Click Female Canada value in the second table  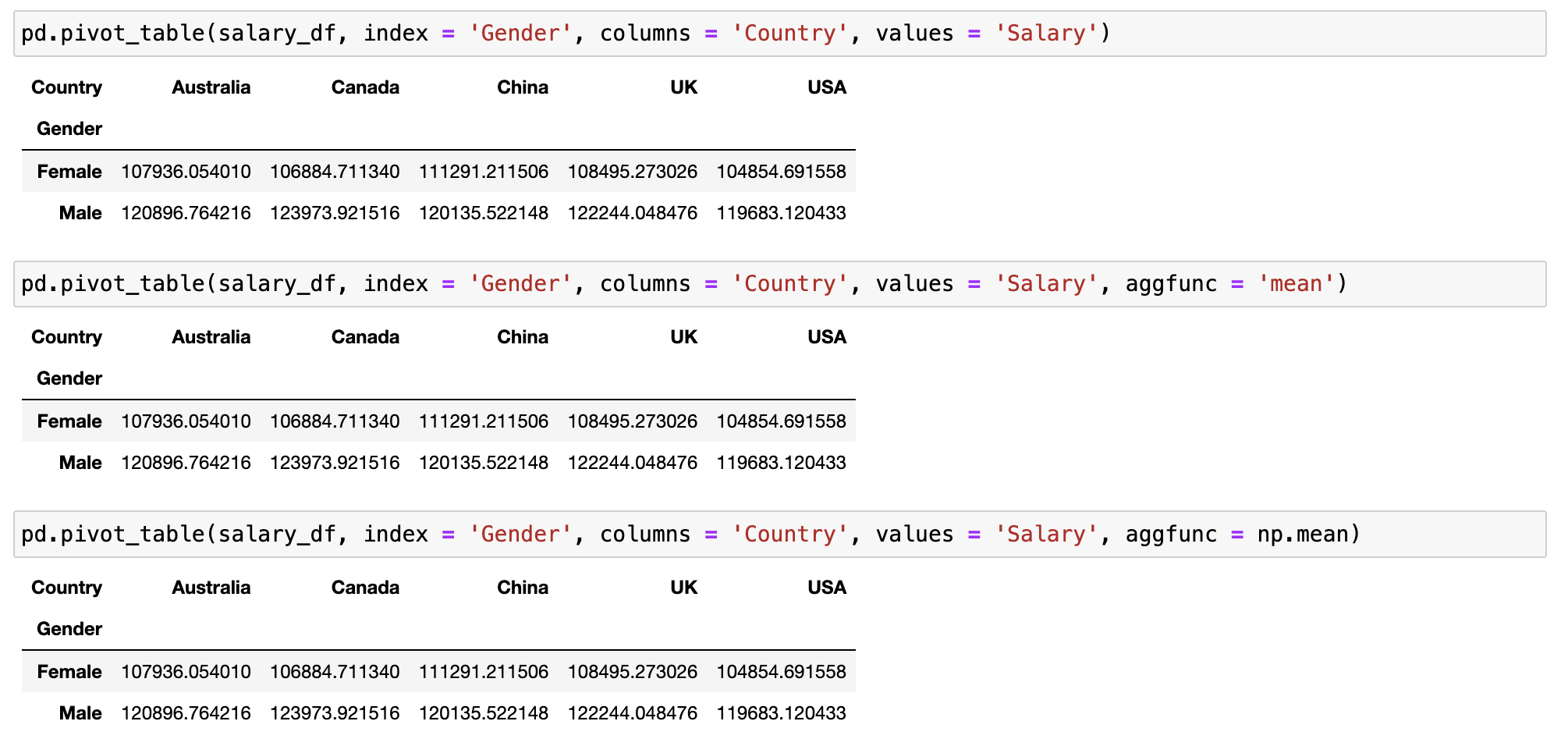[x=335, y=421]
